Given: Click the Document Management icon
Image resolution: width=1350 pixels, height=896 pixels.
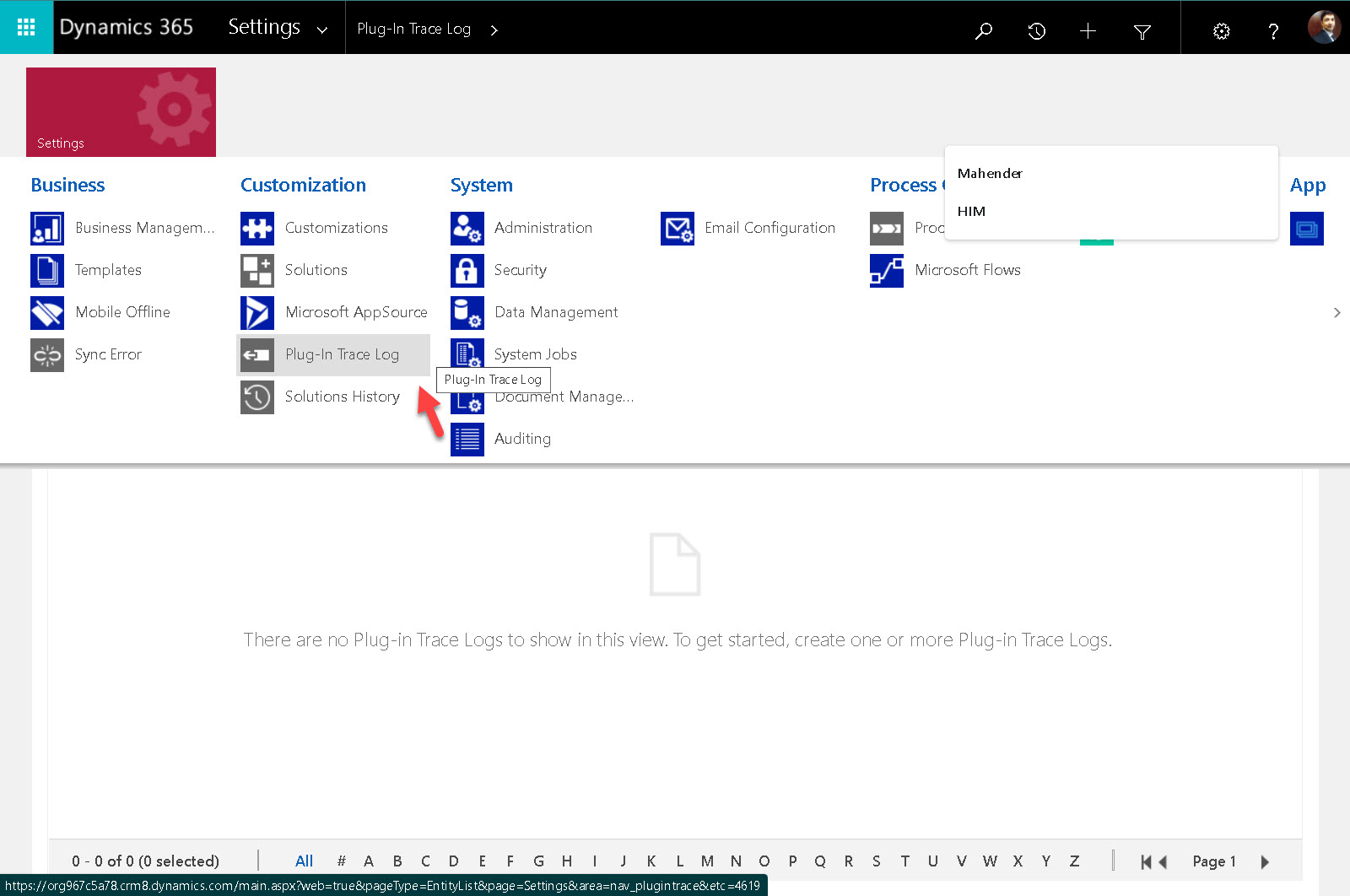Looking at the screenshot, I should [x=467, y=402].
